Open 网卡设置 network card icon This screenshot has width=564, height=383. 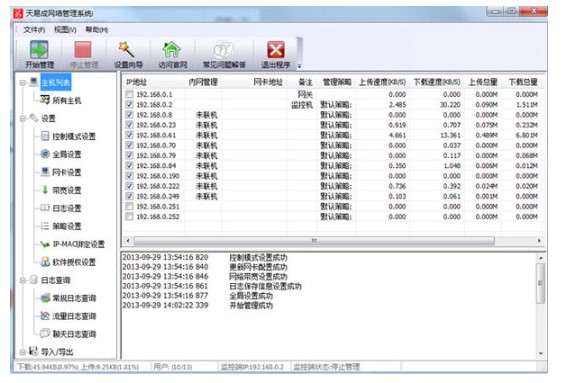tap(45, 172)
